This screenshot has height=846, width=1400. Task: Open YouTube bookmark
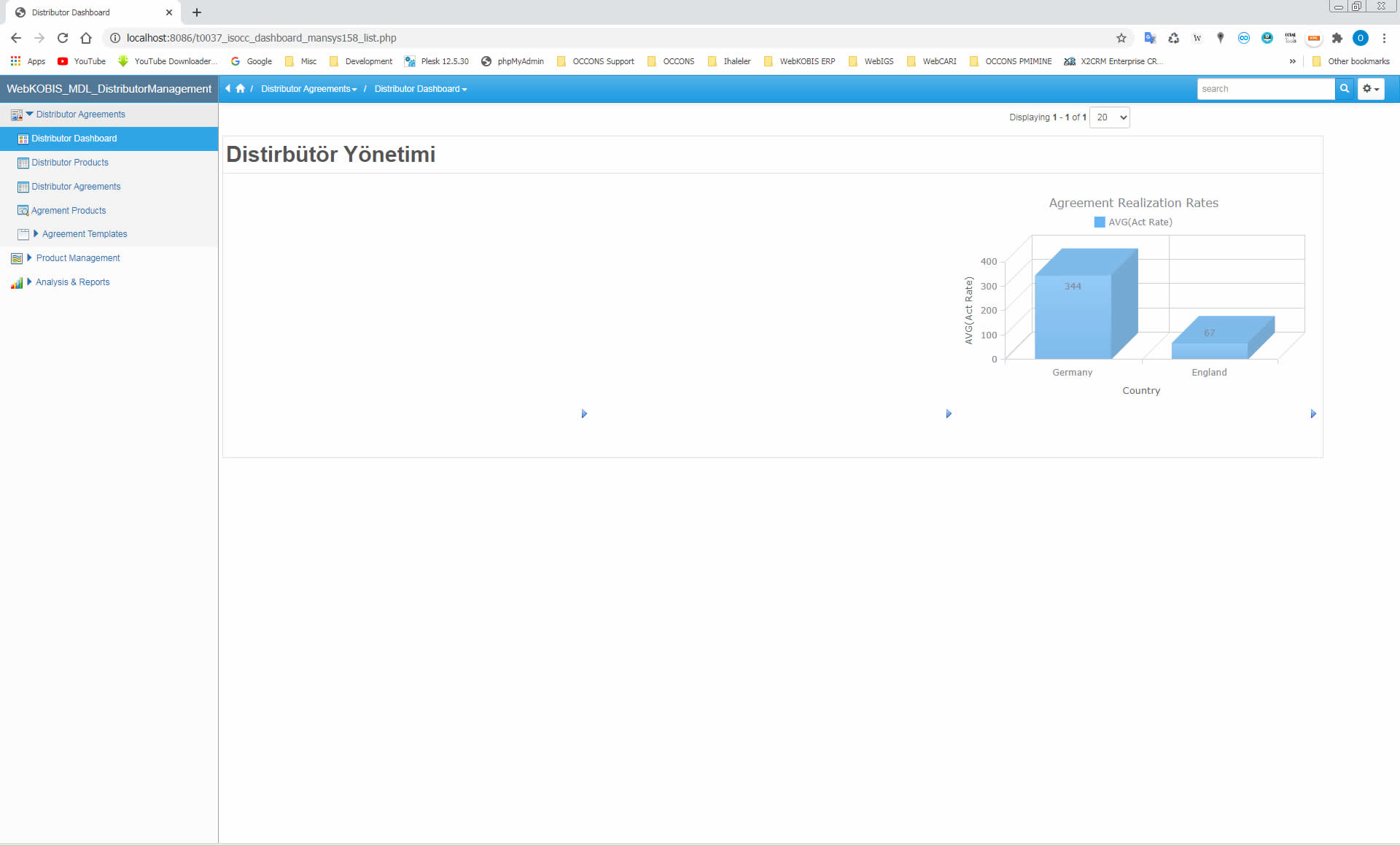tap(82, 61)
